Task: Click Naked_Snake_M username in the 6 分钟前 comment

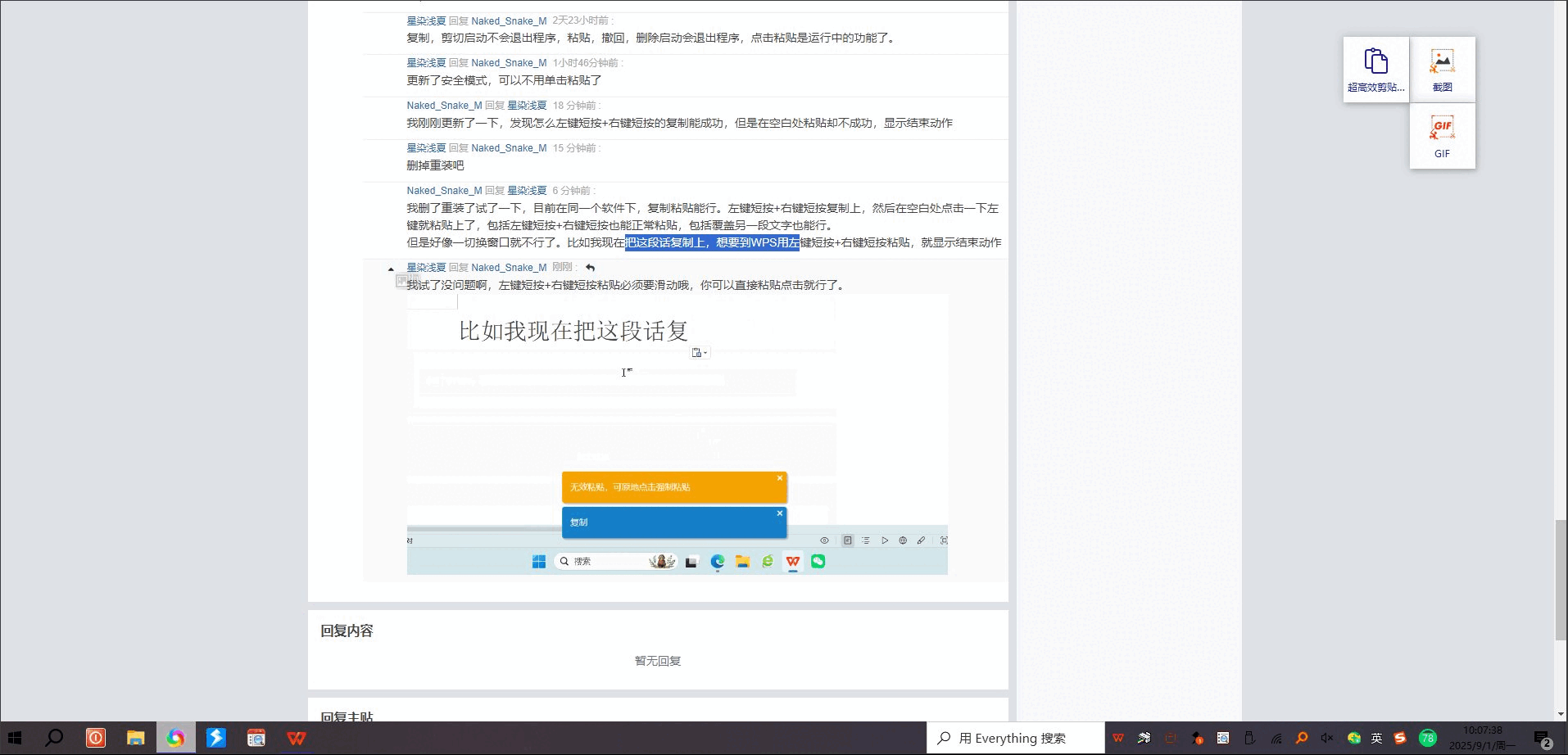Action: coord(444,191)
